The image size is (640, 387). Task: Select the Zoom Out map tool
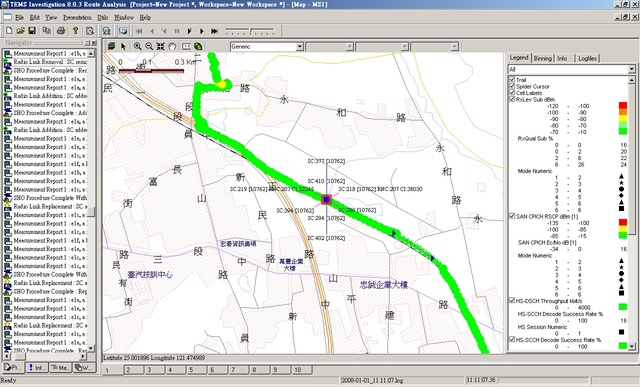point(149,47)
